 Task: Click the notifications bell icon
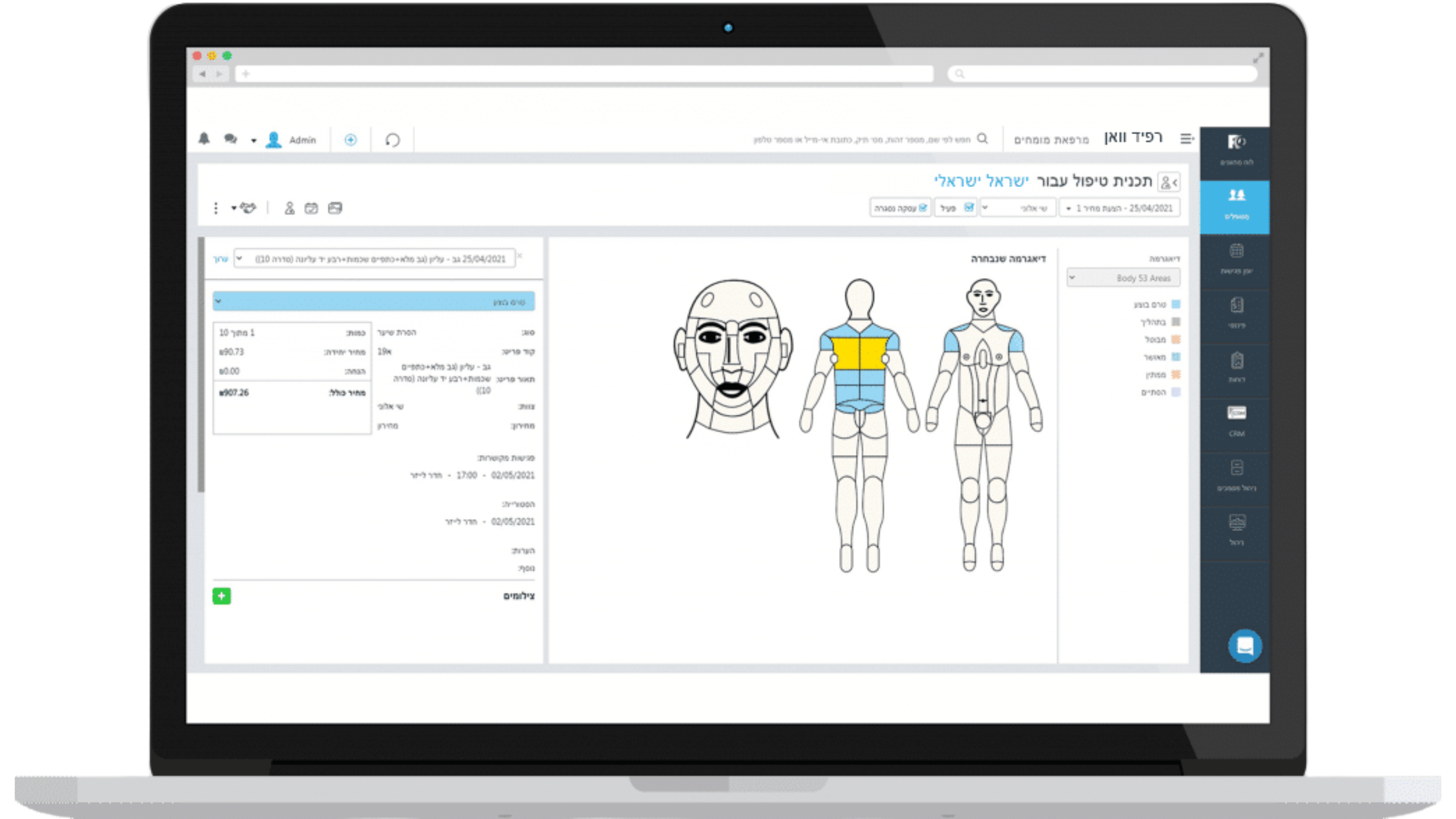point(204,138)
